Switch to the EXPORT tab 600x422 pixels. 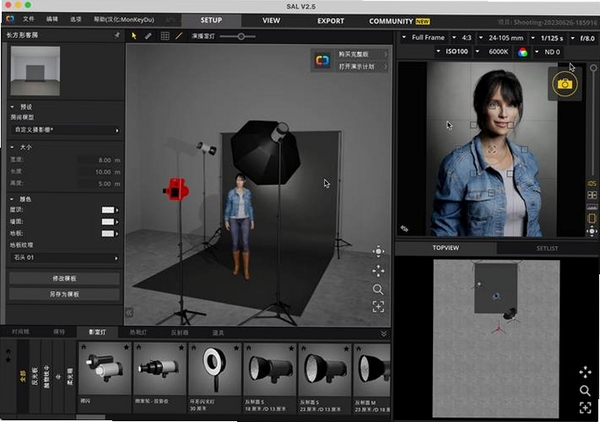pos(331,21)
